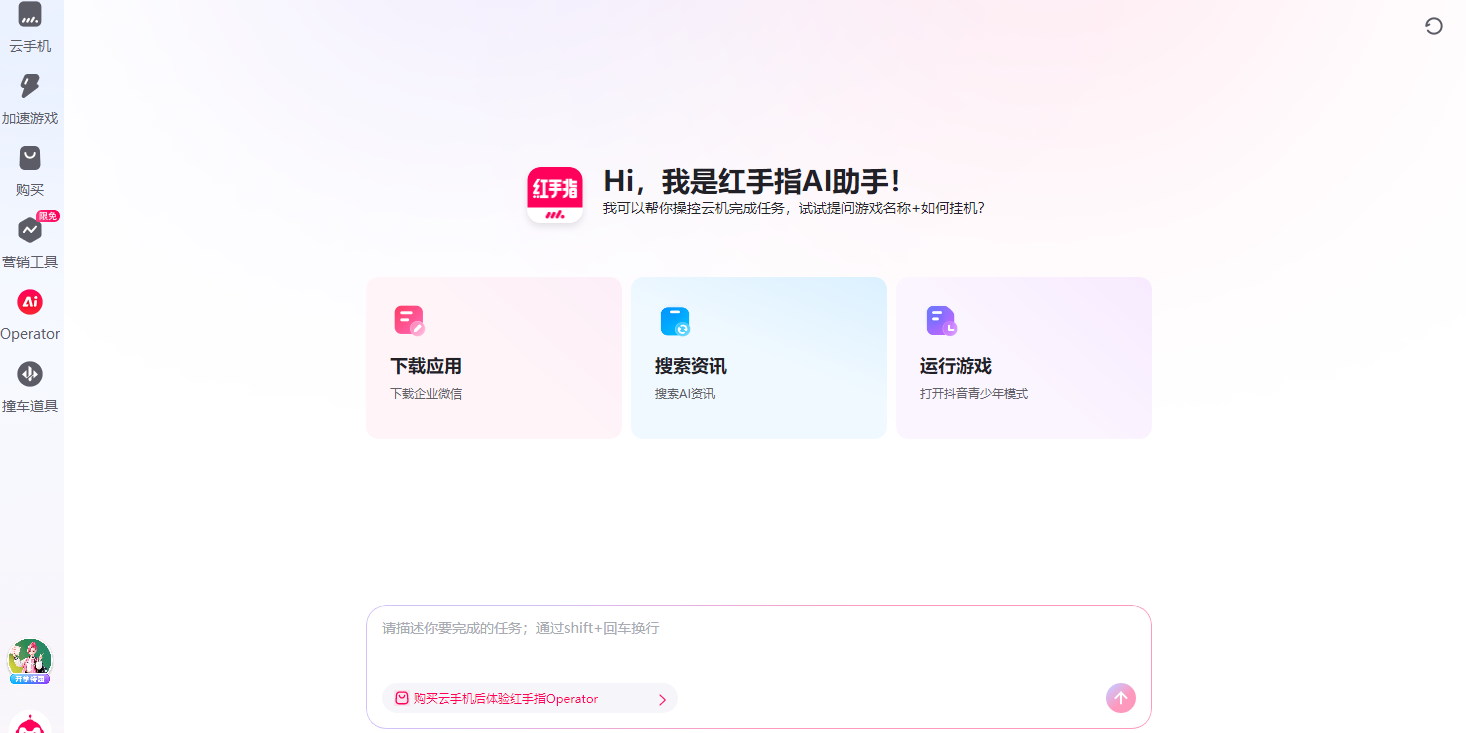Click the 打开抖音青少年模式 suggestion text

tap(974, 394)
